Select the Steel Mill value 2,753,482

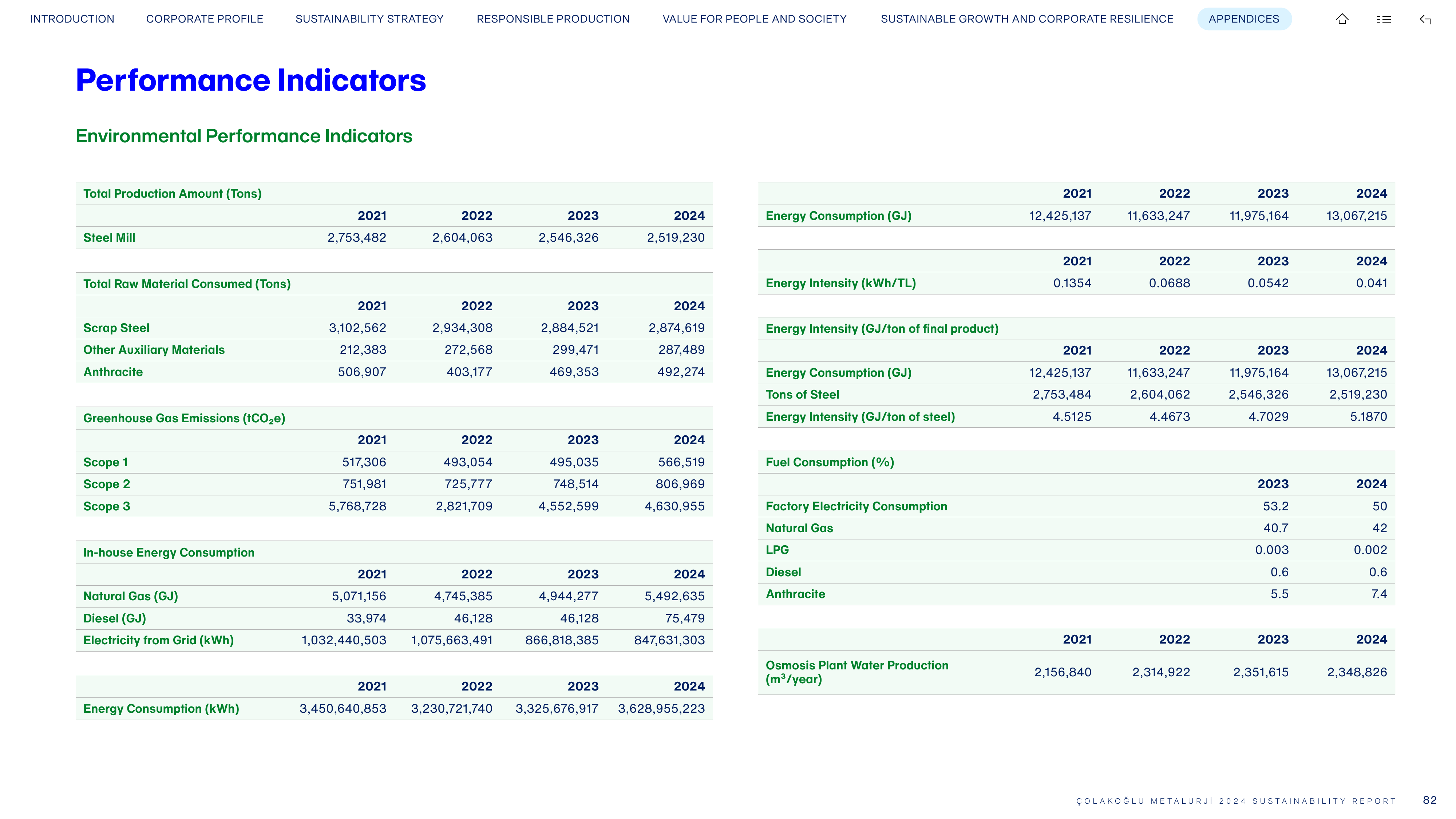coord(357,238)
